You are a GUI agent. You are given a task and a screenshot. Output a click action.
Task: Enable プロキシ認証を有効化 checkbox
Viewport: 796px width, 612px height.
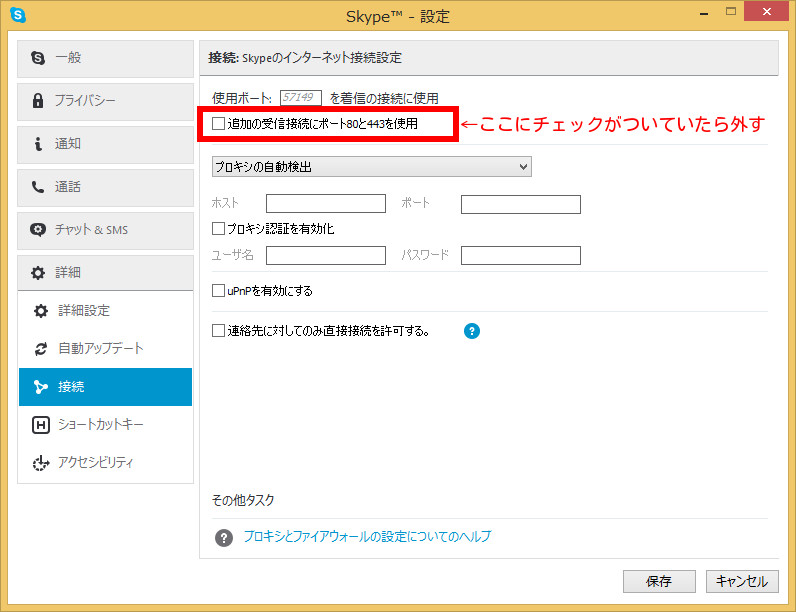coord(218,228)
